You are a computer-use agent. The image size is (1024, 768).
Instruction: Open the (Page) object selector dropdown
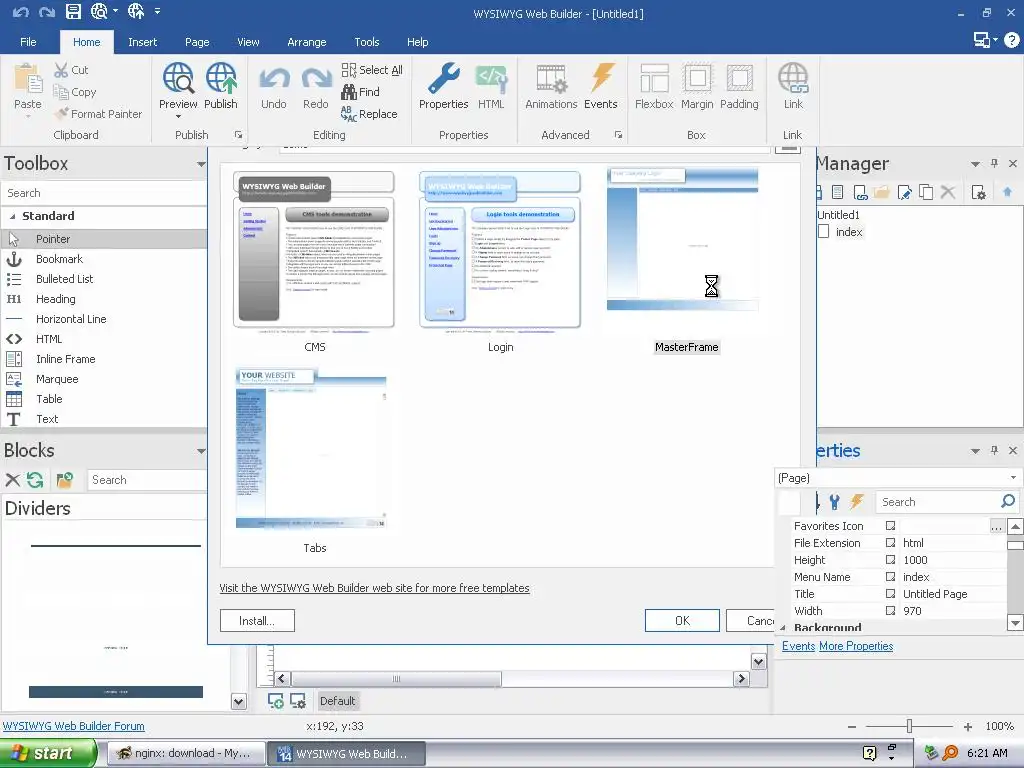click(1014, 477)
